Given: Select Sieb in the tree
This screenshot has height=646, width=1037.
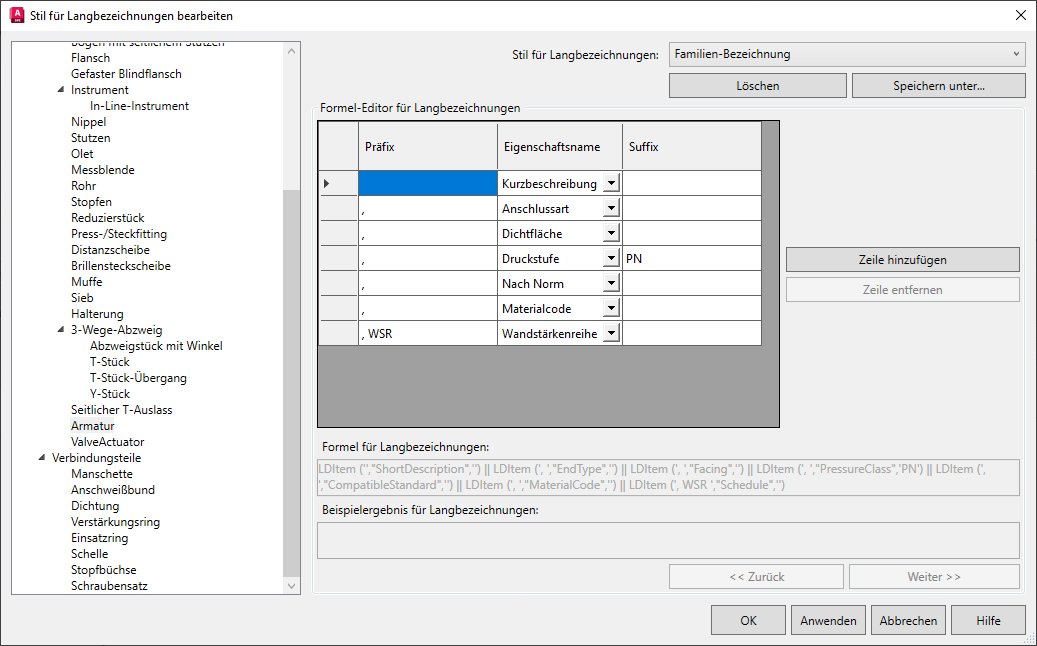Looking at the screenshot, I should [82, 298].
